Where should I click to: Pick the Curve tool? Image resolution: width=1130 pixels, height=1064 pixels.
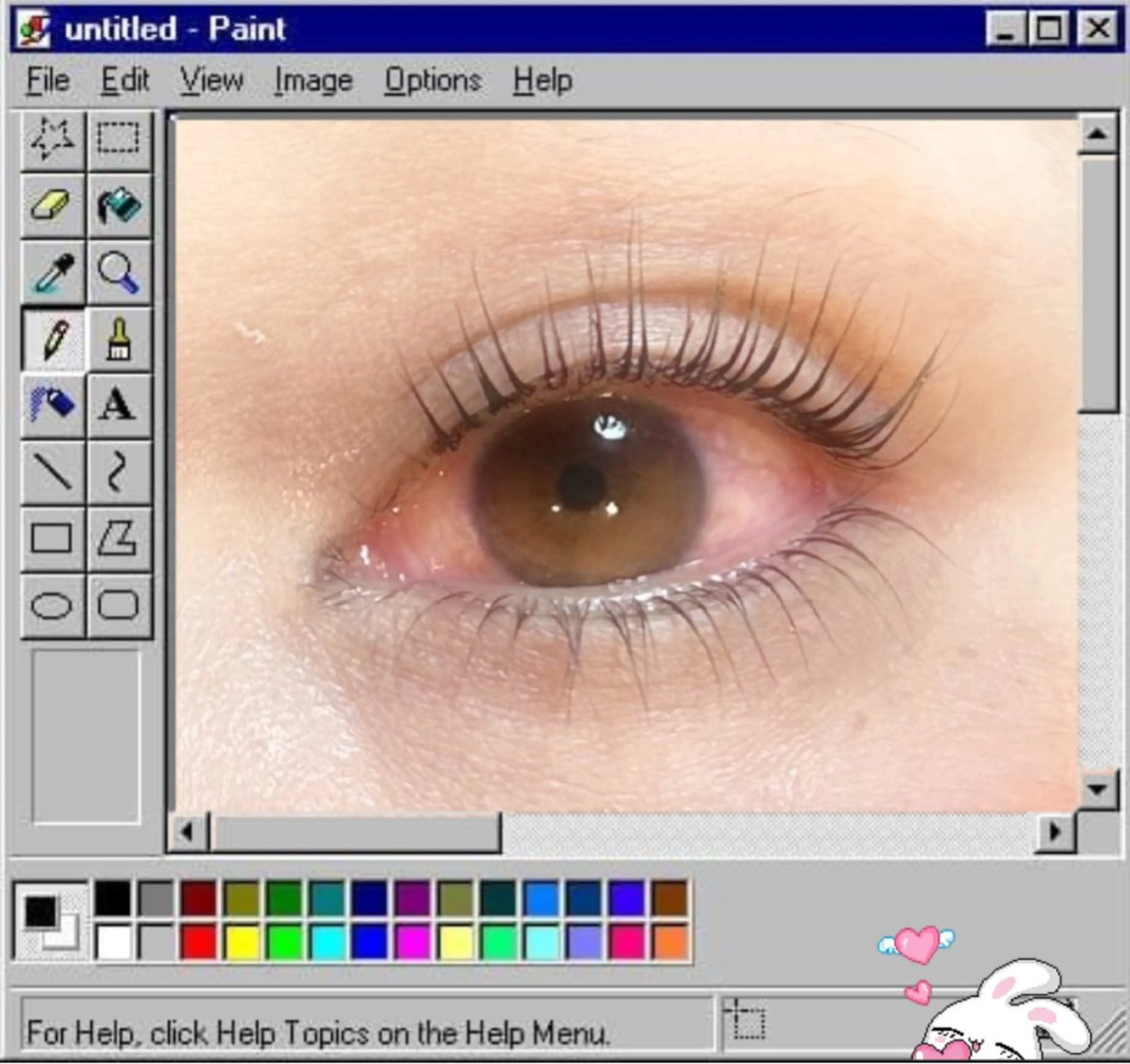coord(118,472)
